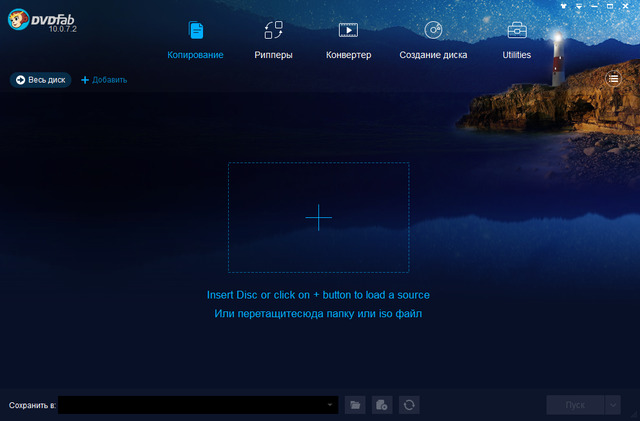Click the Копирование document icon

point(196,30)
